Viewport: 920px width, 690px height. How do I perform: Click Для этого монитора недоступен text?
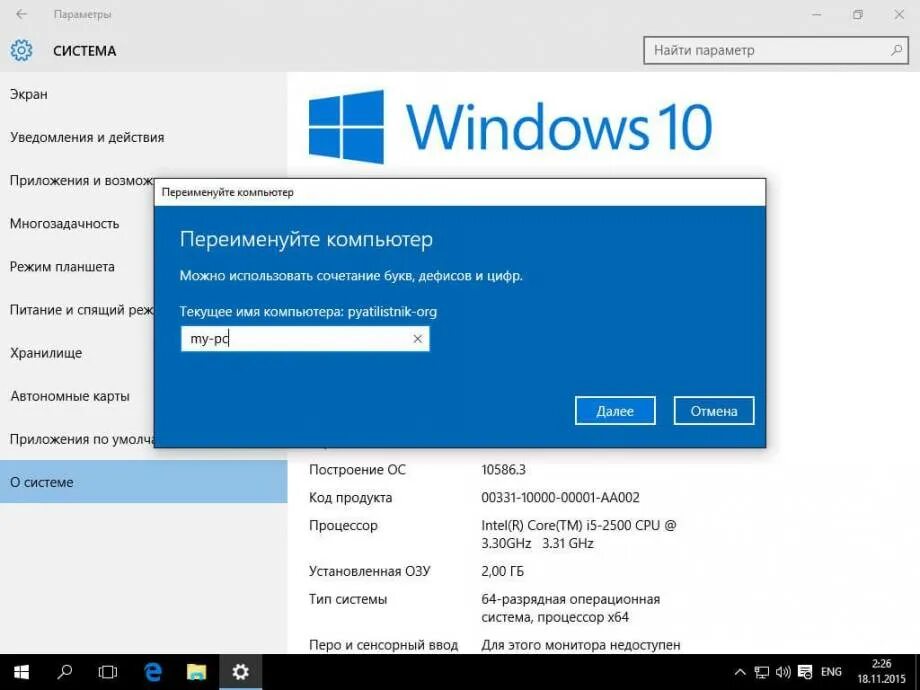581,645
